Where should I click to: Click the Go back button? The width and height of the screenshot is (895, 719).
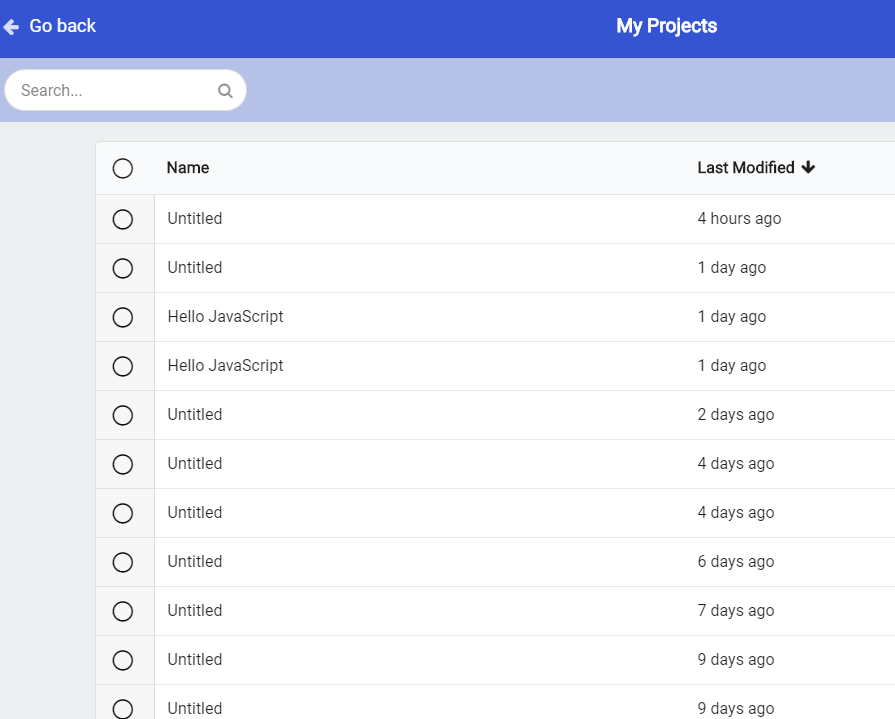(49, 26)
